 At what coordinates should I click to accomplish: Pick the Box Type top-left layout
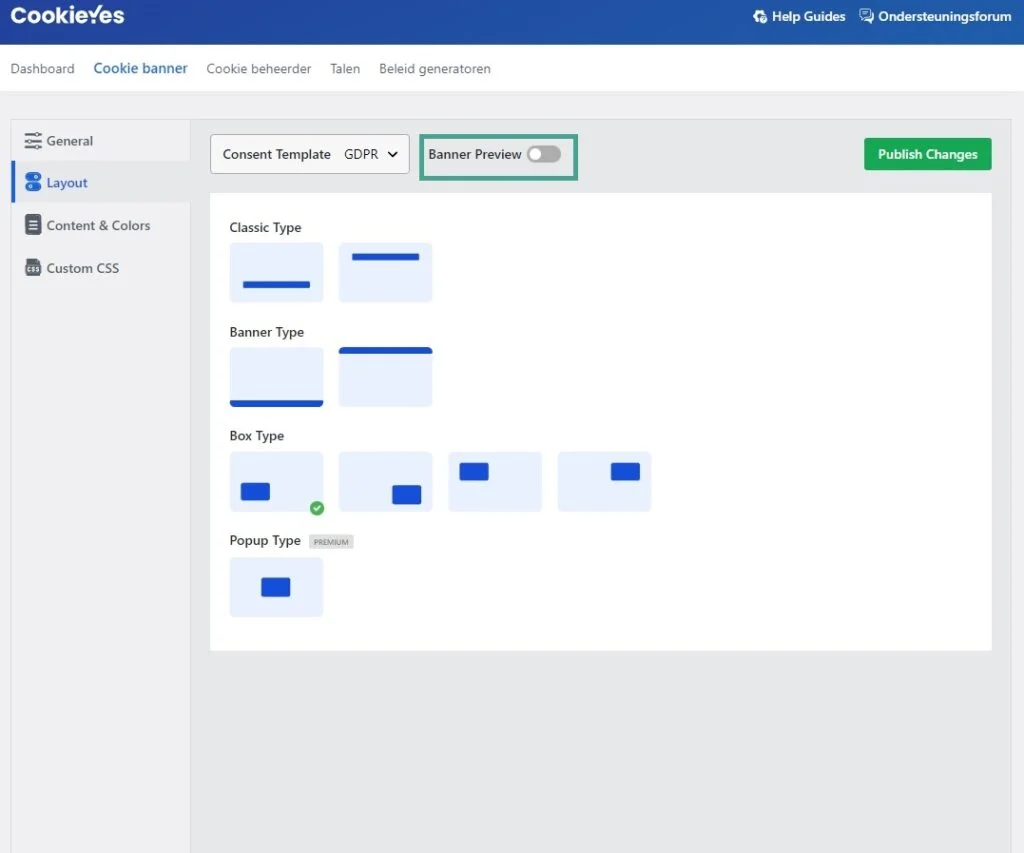(x=495, y=482)
